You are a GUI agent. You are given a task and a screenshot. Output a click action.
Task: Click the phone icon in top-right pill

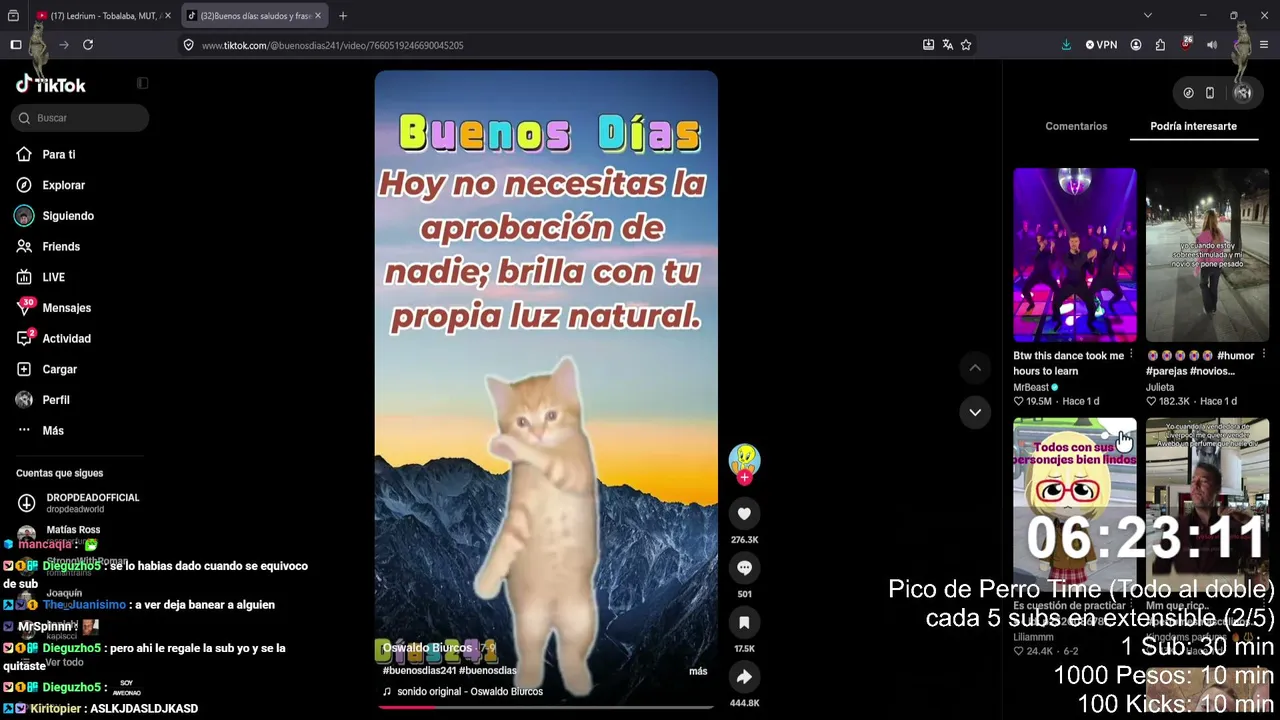pyautogui.click(x=1210, y=93)
